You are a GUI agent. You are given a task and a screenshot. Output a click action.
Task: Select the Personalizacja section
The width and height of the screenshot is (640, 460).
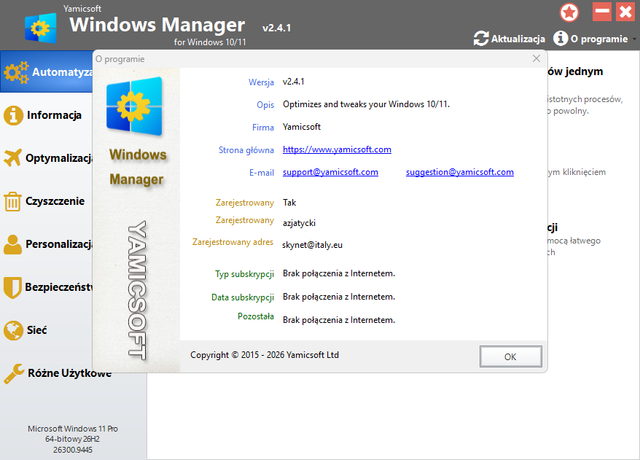(x=59, y=244)
